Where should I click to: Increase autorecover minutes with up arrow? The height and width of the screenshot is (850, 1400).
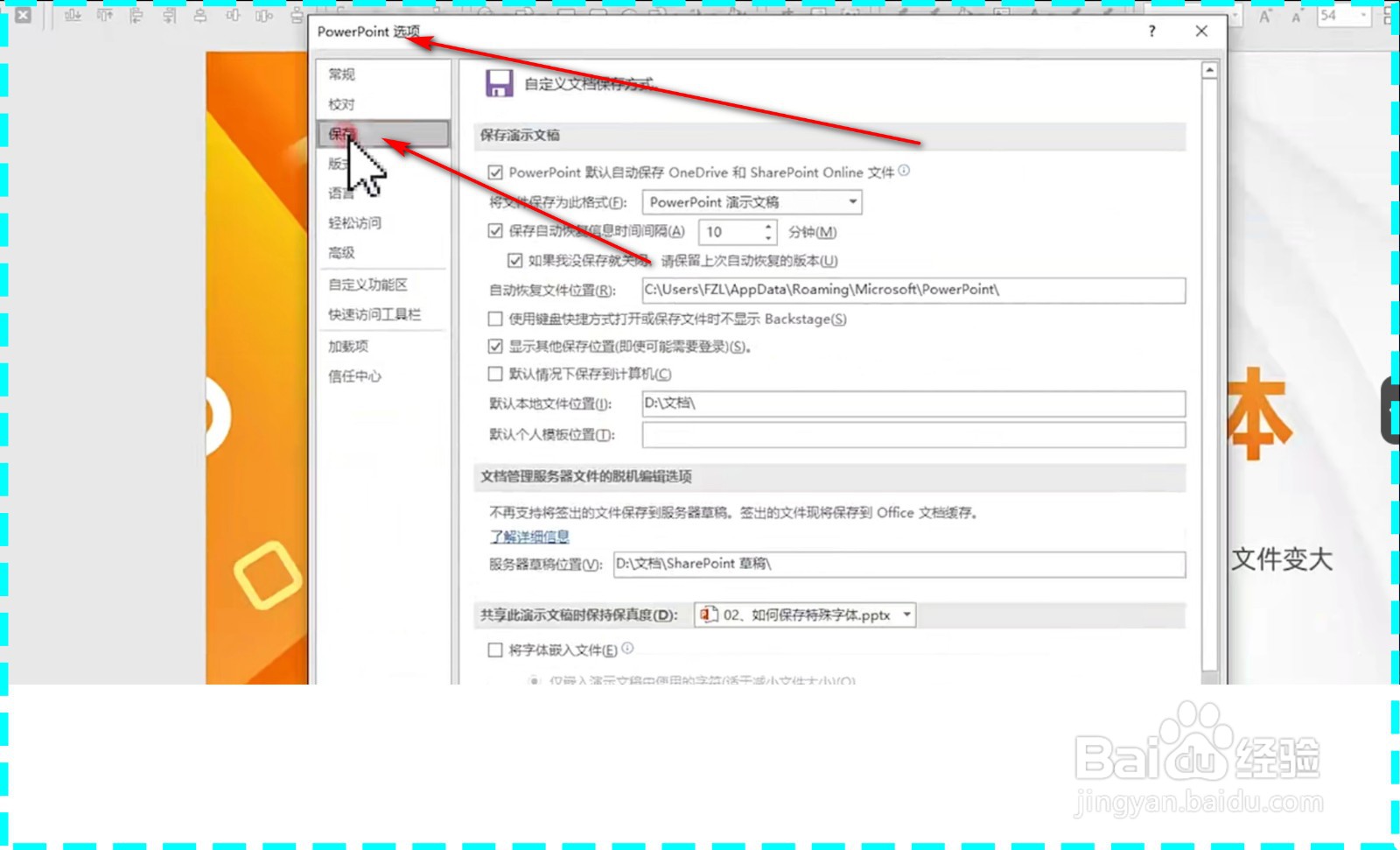pos(768,226)
